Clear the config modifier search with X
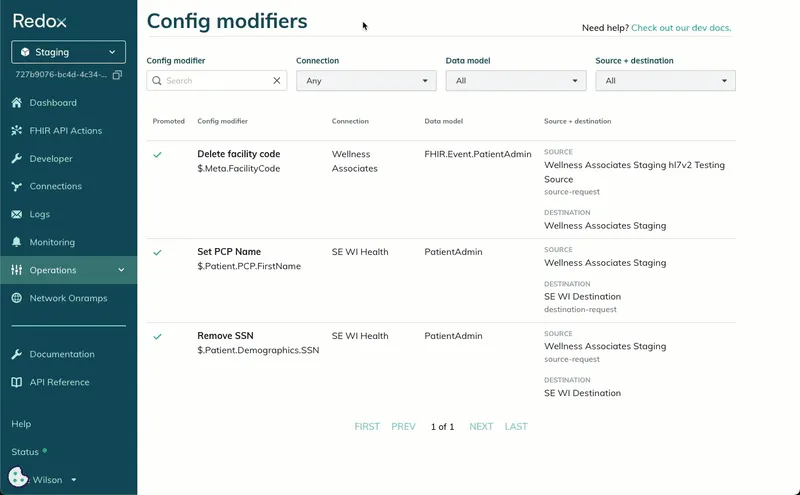Image resolution: width=800 pixels, height=495 pixels. point(277,81)
